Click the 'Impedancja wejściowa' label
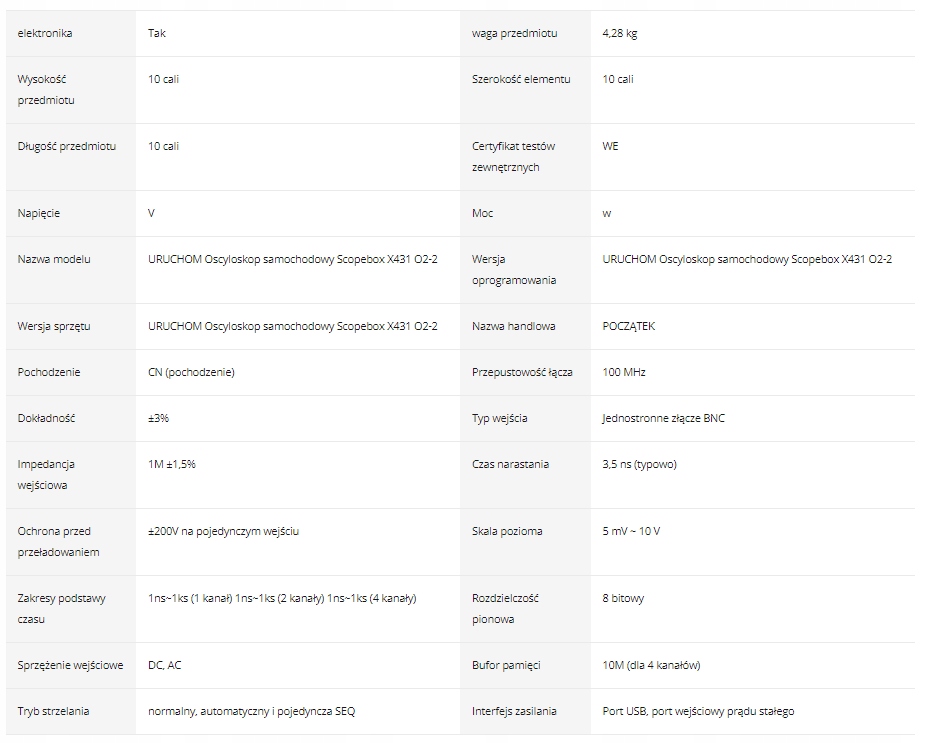925x743 pixels. click(x=47, y=474)
